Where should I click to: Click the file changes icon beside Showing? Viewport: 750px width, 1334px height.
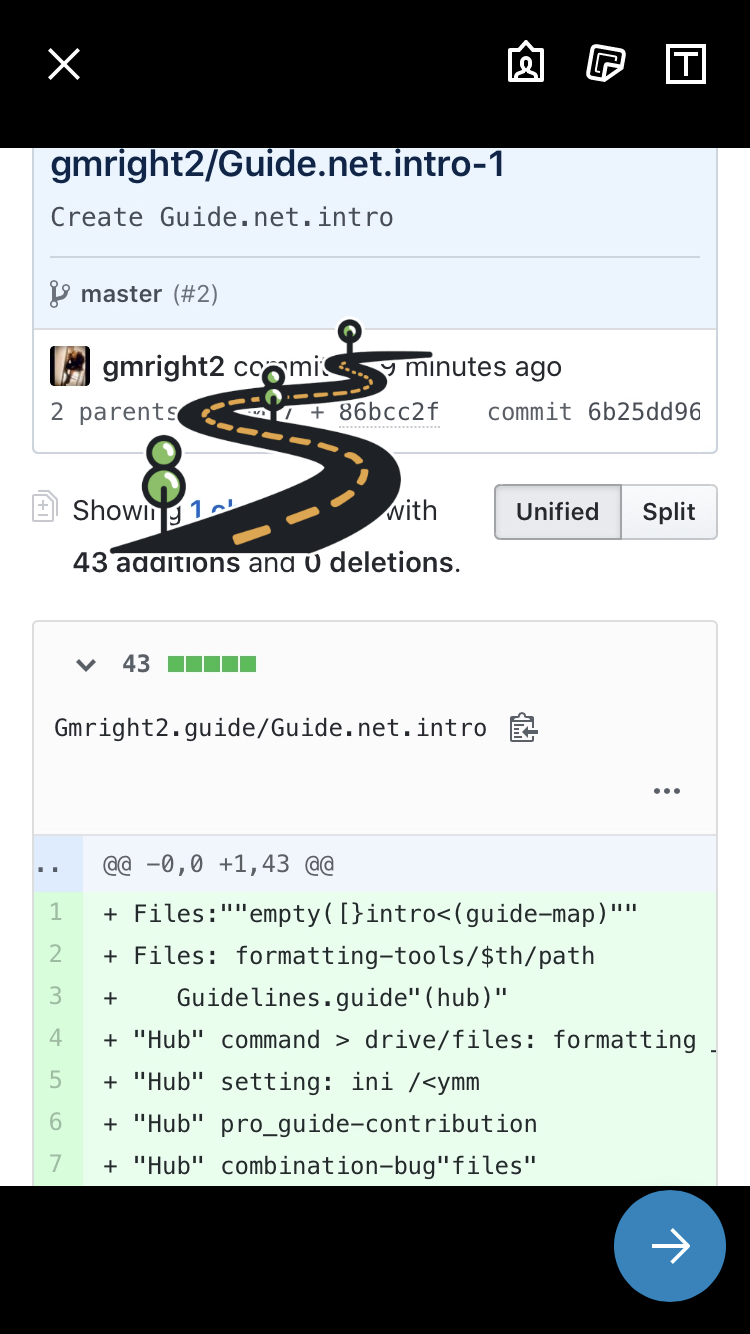(44, 509)
